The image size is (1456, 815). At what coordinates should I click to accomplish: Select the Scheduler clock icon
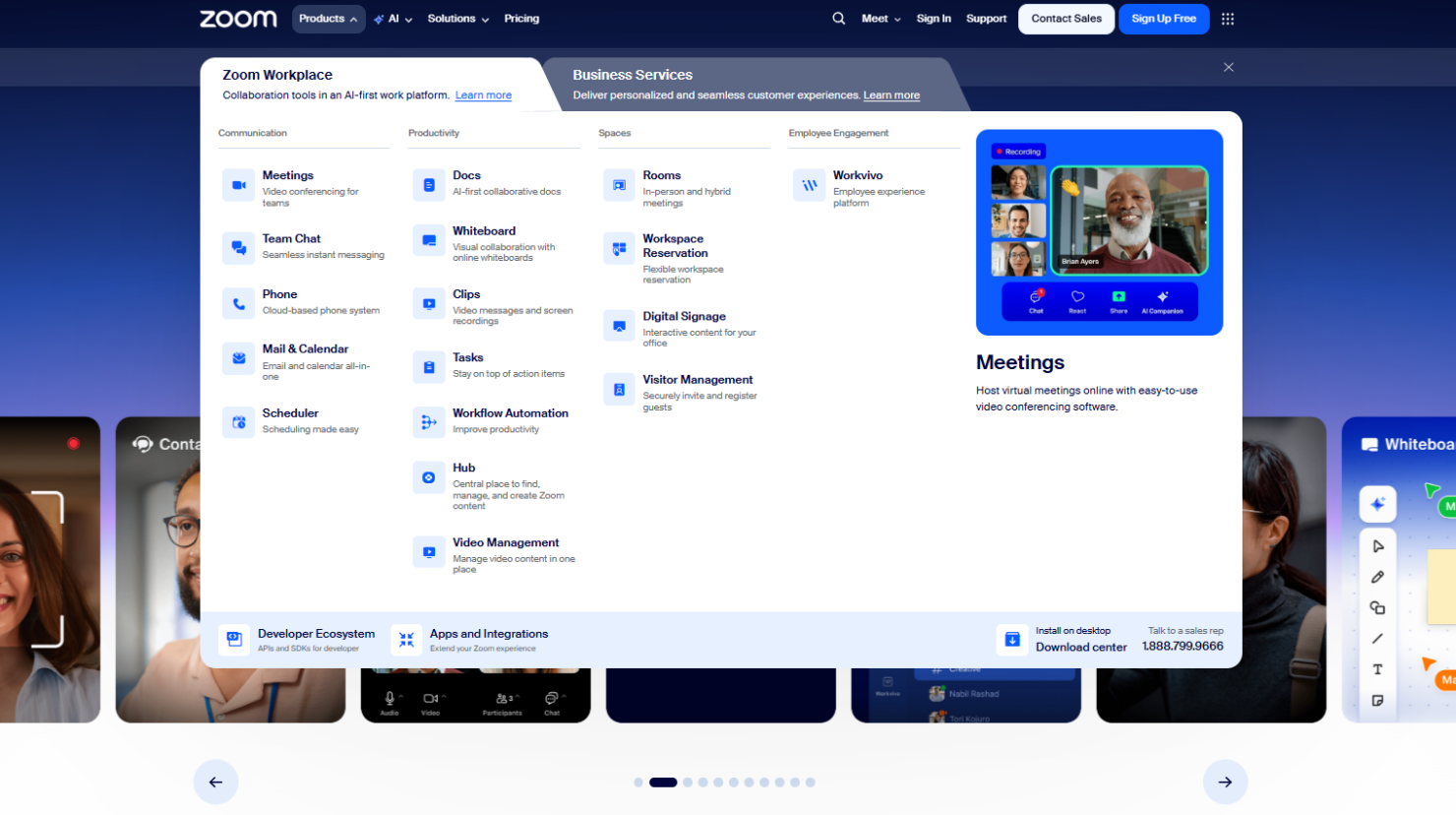(238, 421)
